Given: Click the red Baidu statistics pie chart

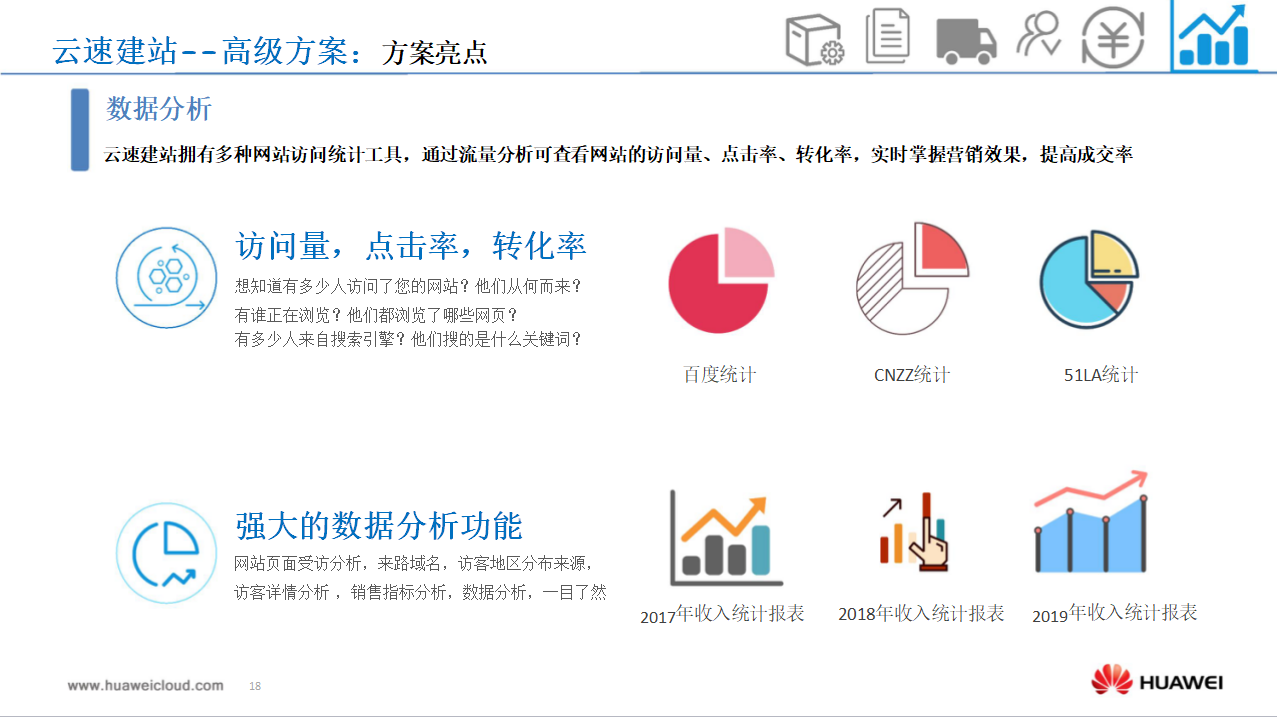Looking at the screenshot, I should pos(721,281).
